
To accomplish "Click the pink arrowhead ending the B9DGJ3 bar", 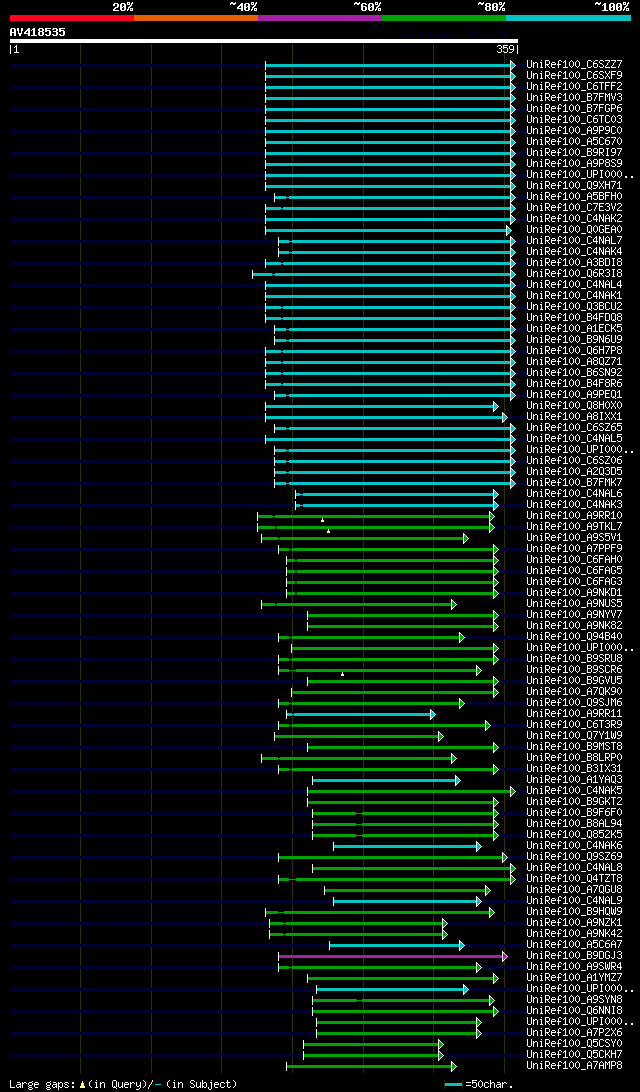I will (x=505, y=956).
